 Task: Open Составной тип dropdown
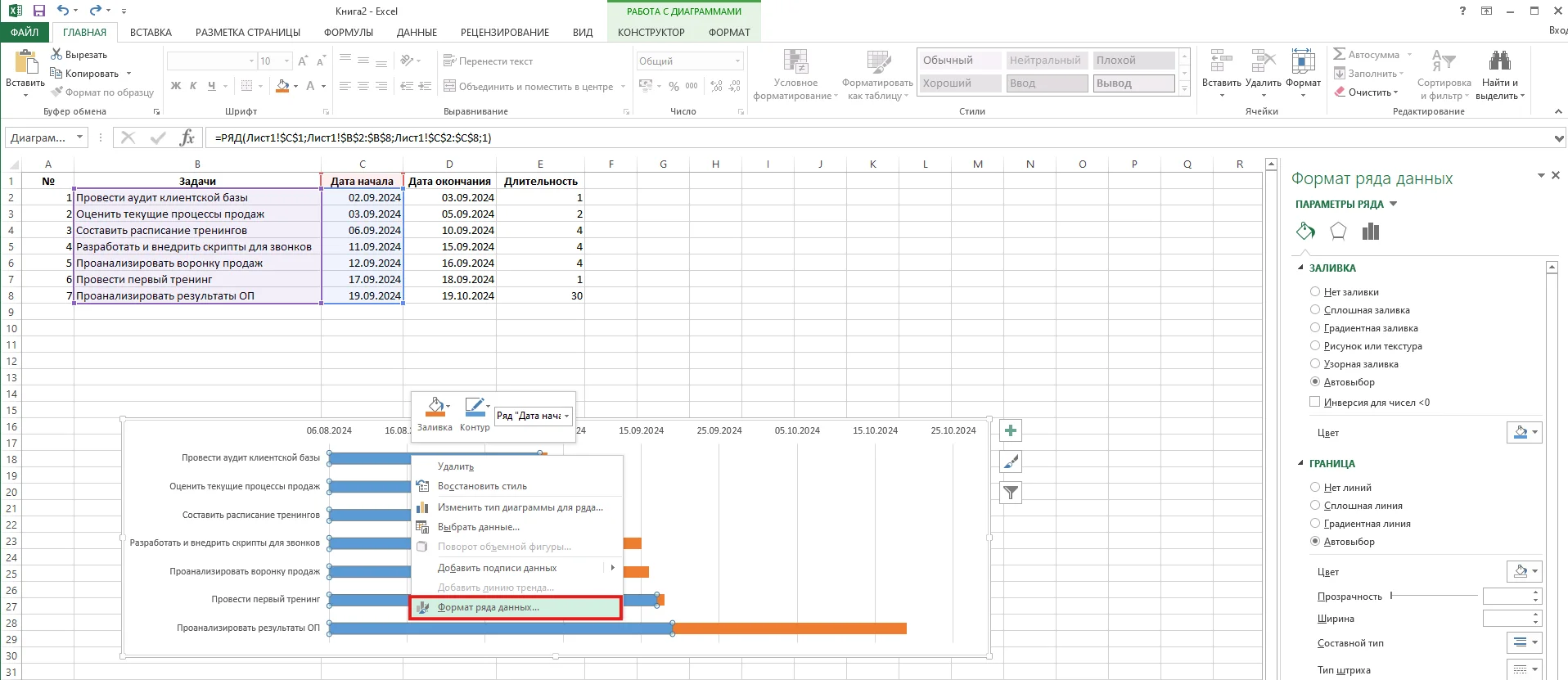(1525, 642)
